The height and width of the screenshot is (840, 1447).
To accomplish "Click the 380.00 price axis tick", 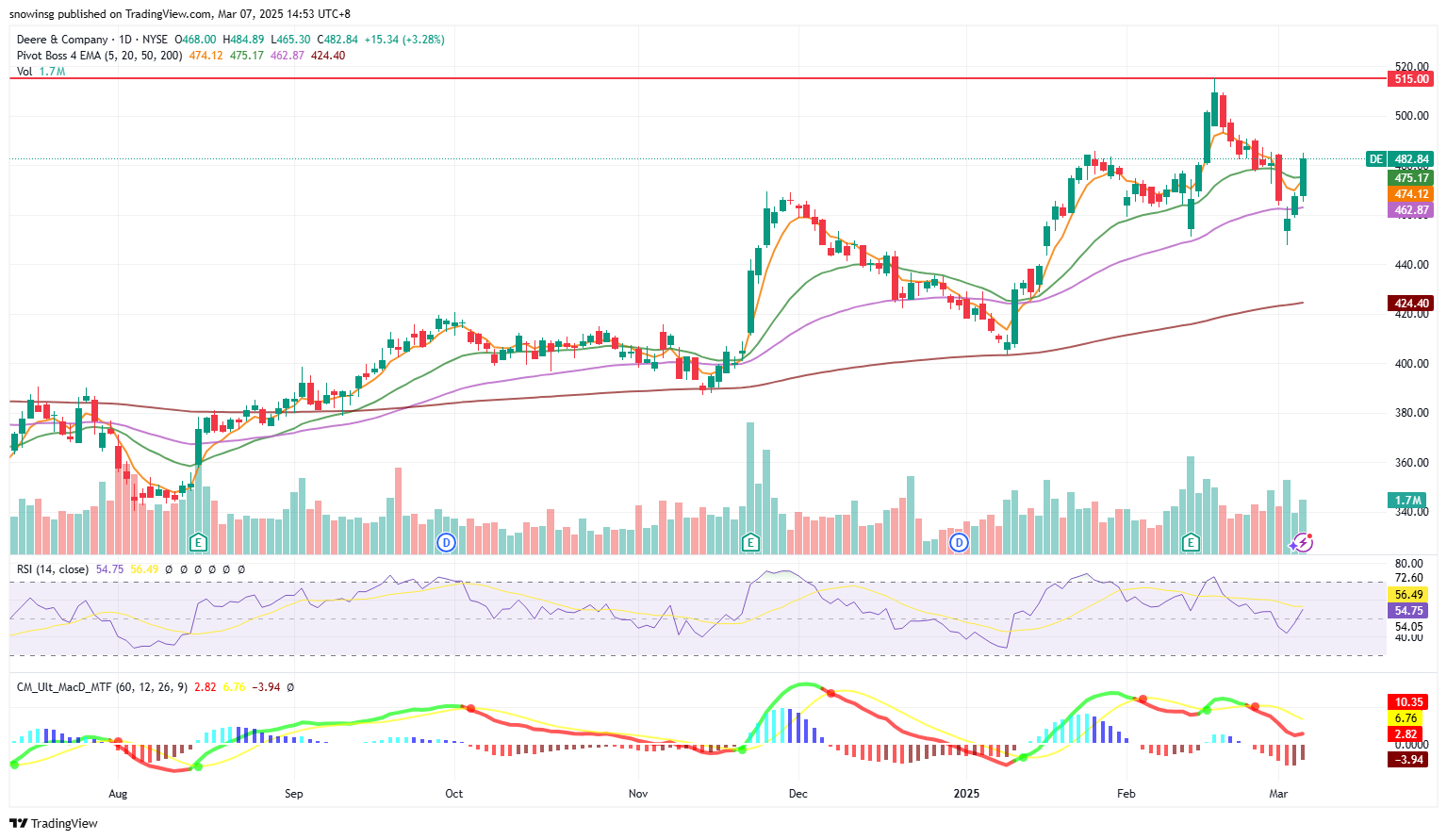I will point(1411,413).
